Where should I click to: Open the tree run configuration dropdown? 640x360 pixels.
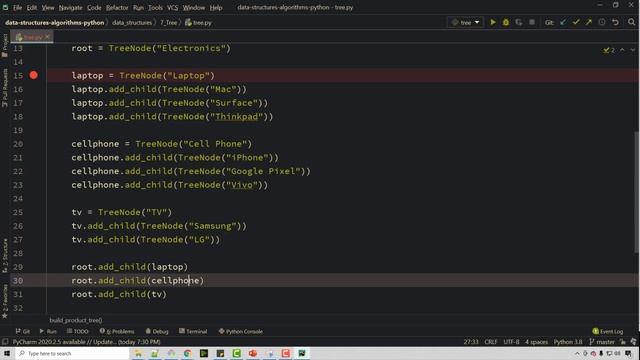[465, 22]
